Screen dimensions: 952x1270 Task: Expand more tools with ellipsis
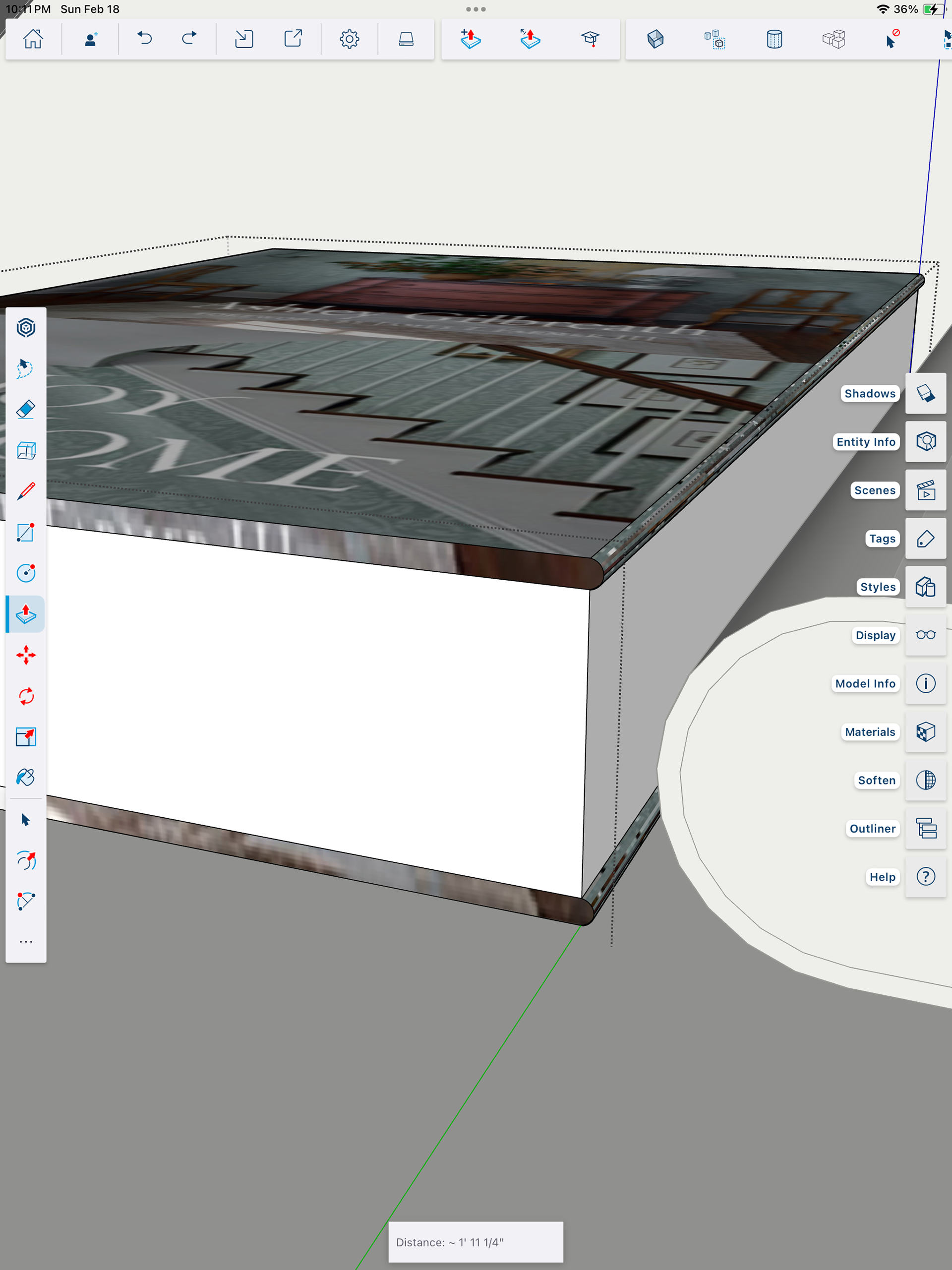[26, 942]
